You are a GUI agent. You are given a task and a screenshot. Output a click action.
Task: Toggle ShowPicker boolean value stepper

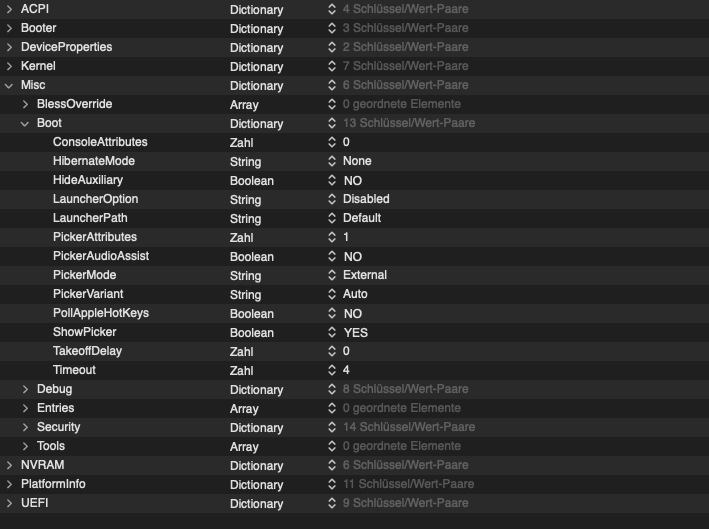click(333, 333)
